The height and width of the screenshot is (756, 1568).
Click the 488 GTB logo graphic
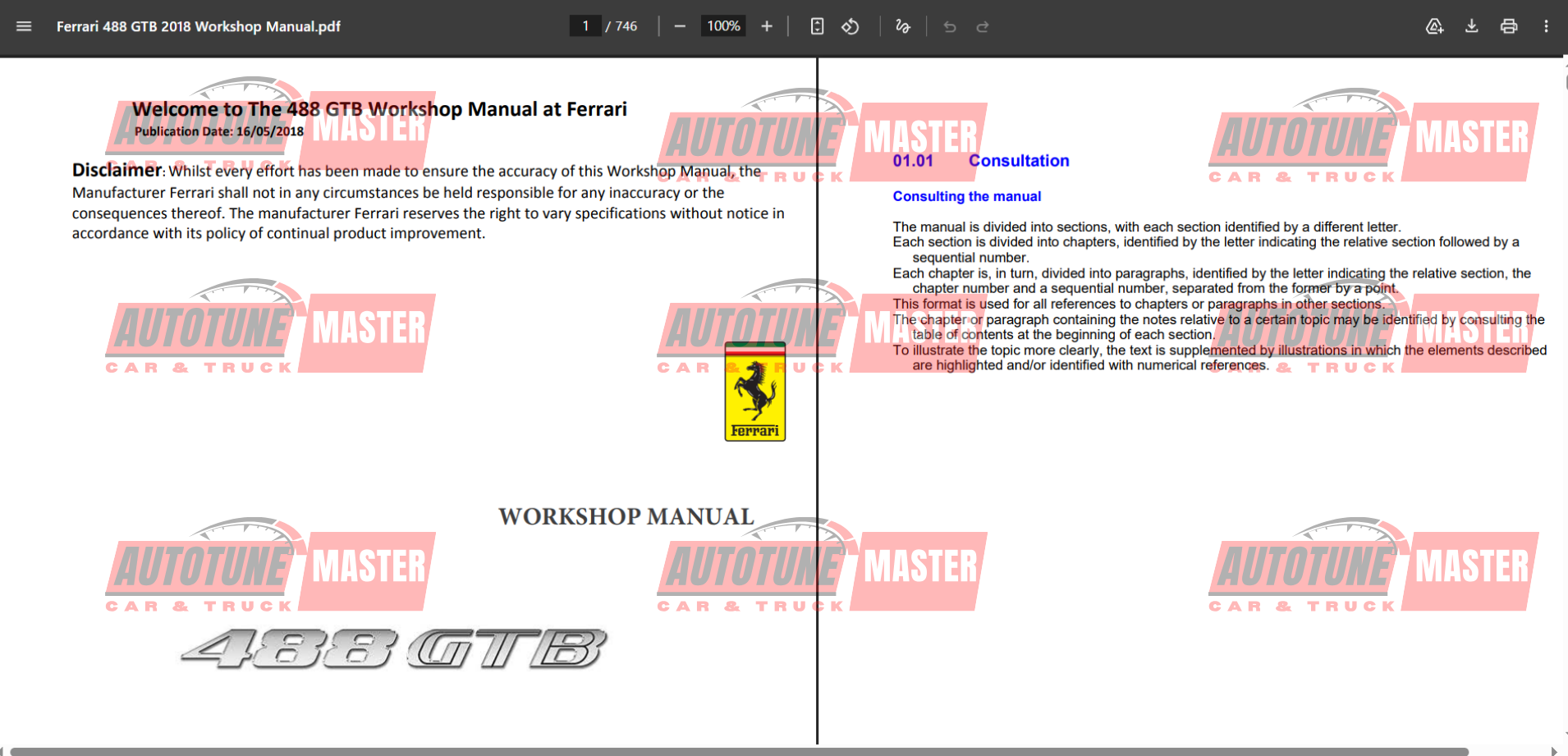click(394, 648)
